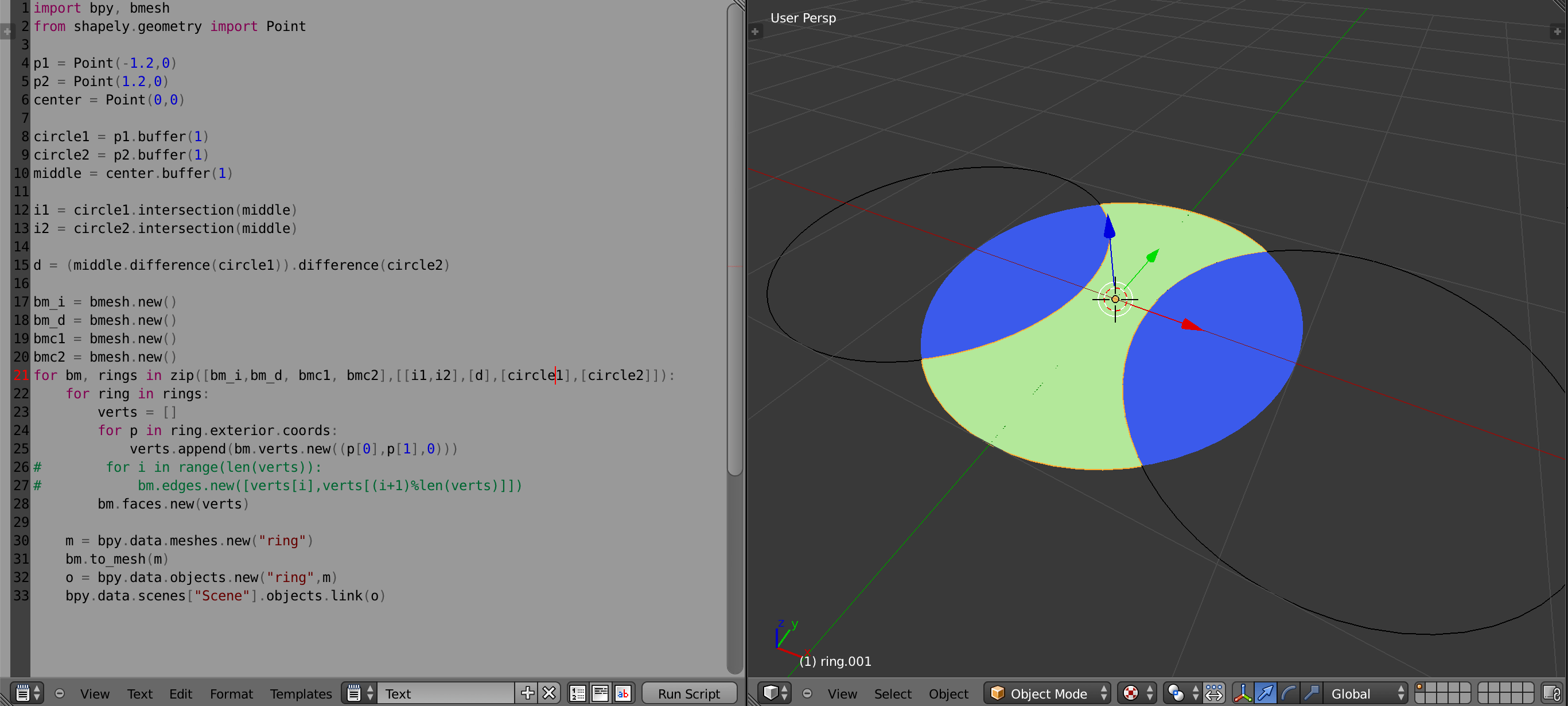Toggle syntax highlighting button
Screen dimensions: 1568x706
coord(622,693)
